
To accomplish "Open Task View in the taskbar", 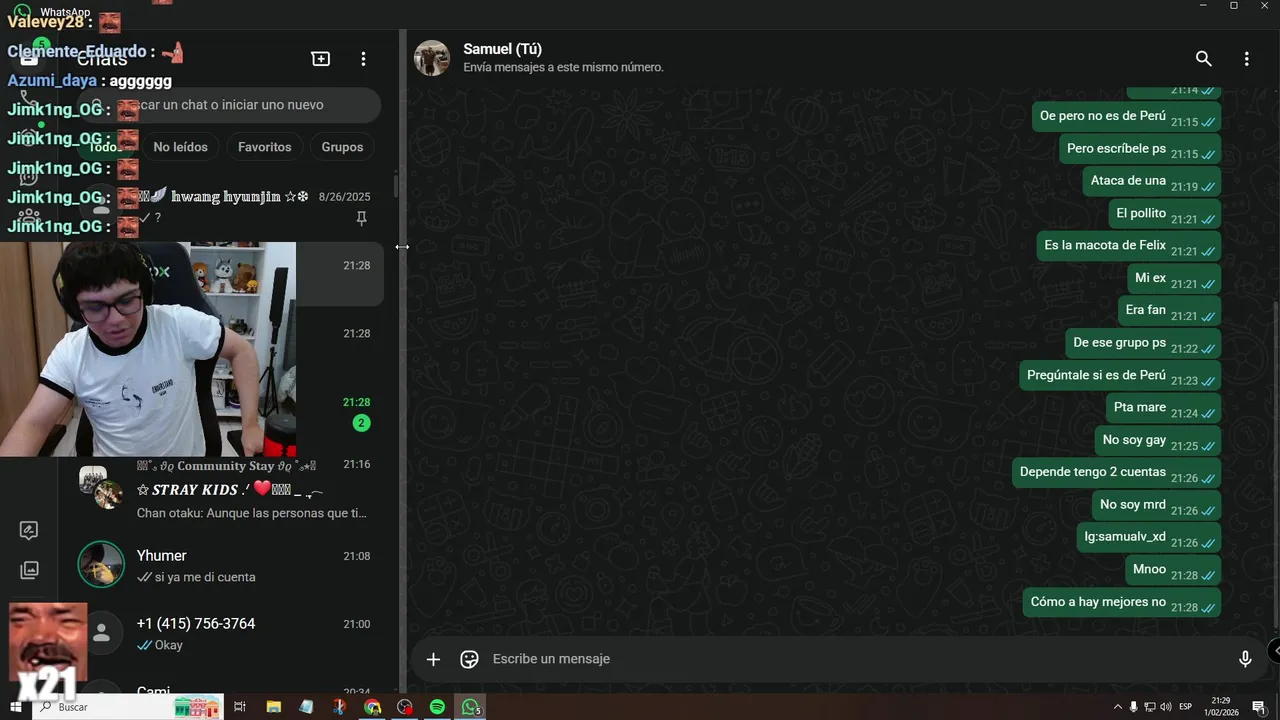I will point(240,707).
